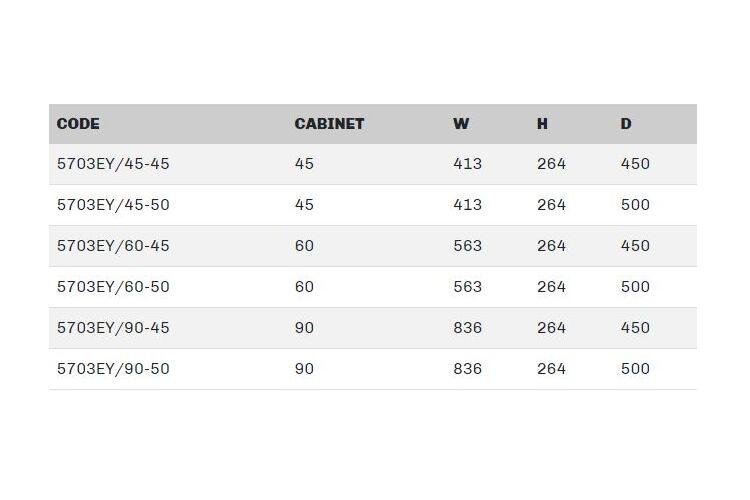The width and height of the screenshot is (750, 500).
Task: Click the W column header
Action: [x=461, y=124]
